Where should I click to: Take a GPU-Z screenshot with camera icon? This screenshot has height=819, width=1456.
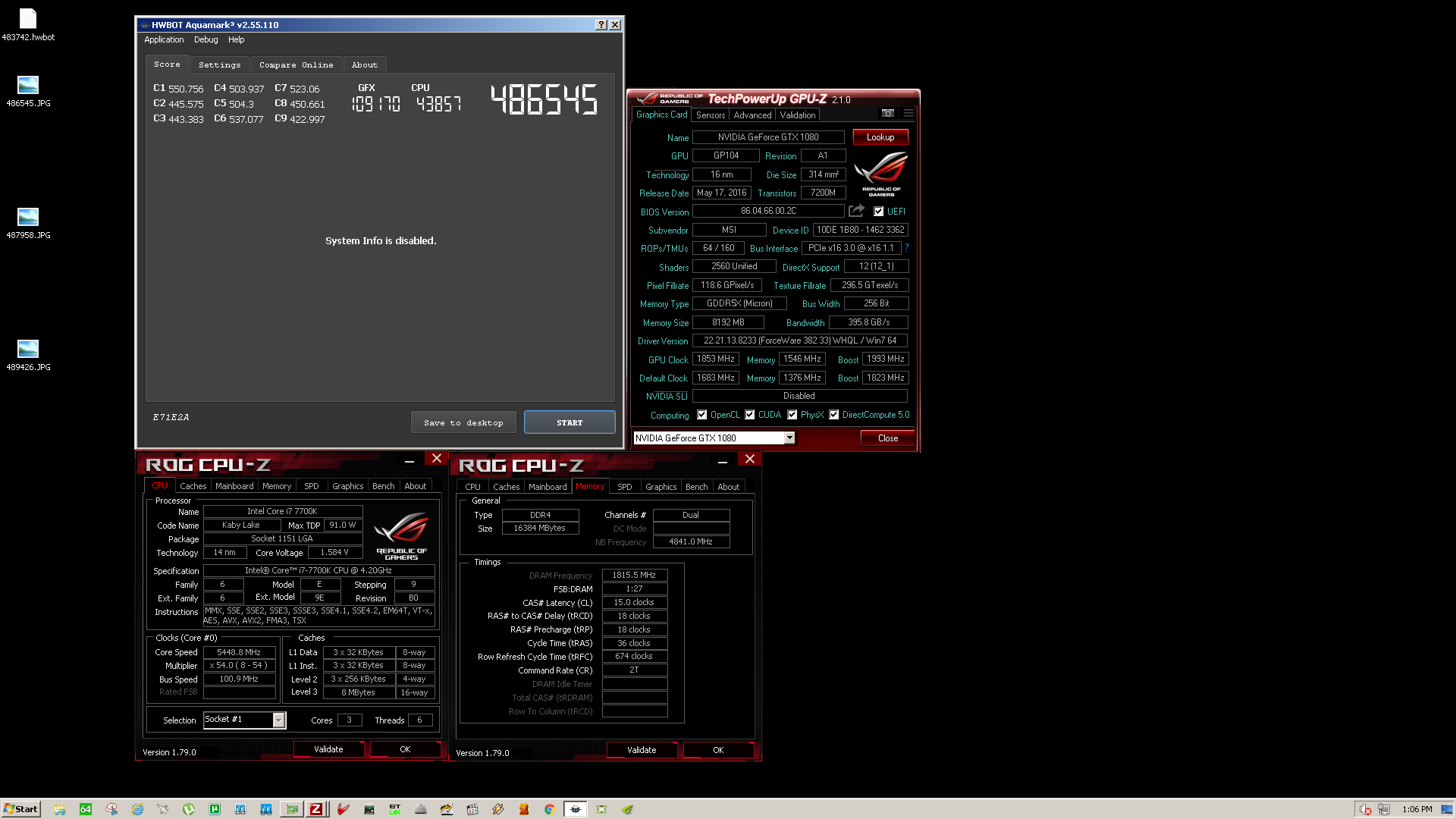coord(887,113)
